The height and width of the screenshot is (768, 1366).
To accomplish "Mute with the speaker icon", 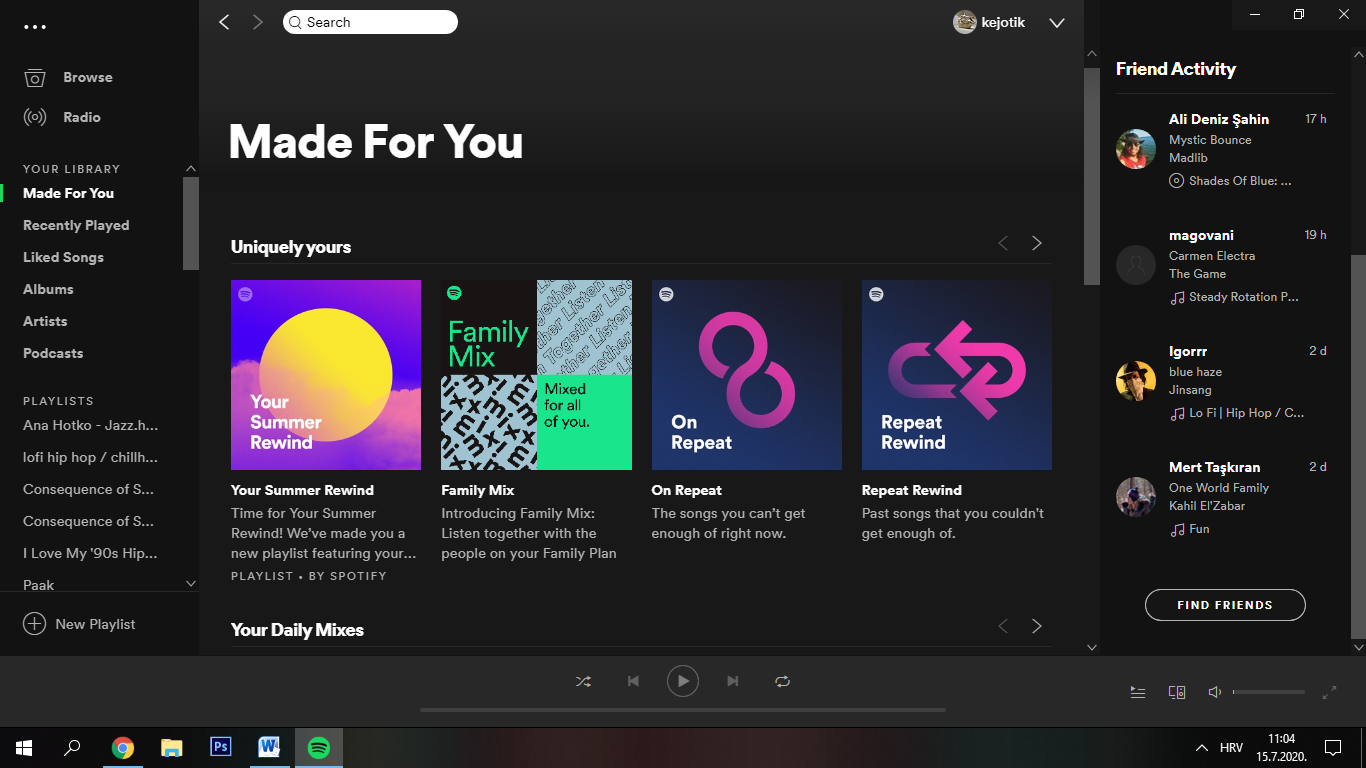I will [x=1214, y=692].
